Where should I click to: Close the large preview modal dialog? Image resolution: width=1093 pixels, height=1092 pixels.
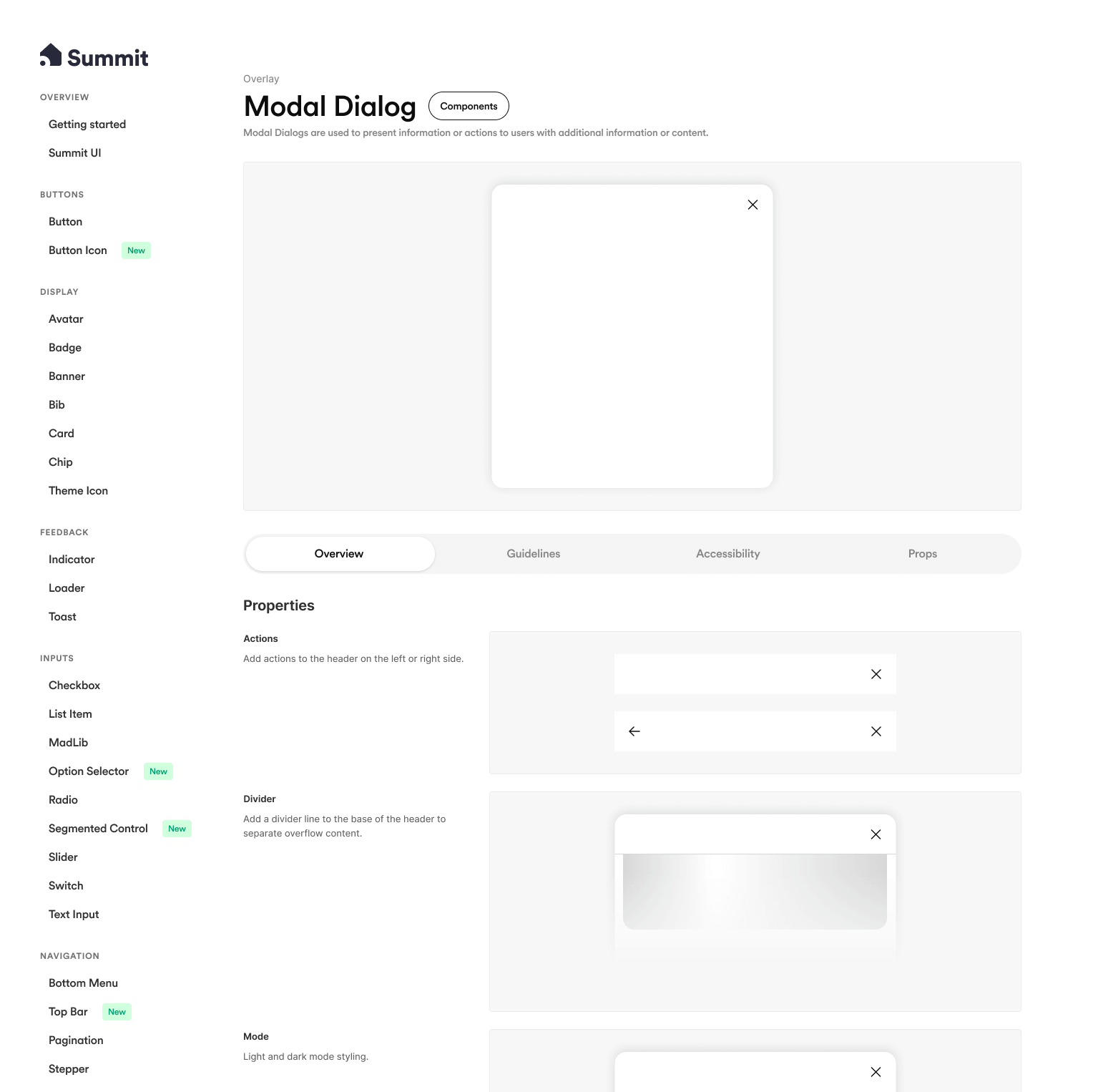[753, 205]
